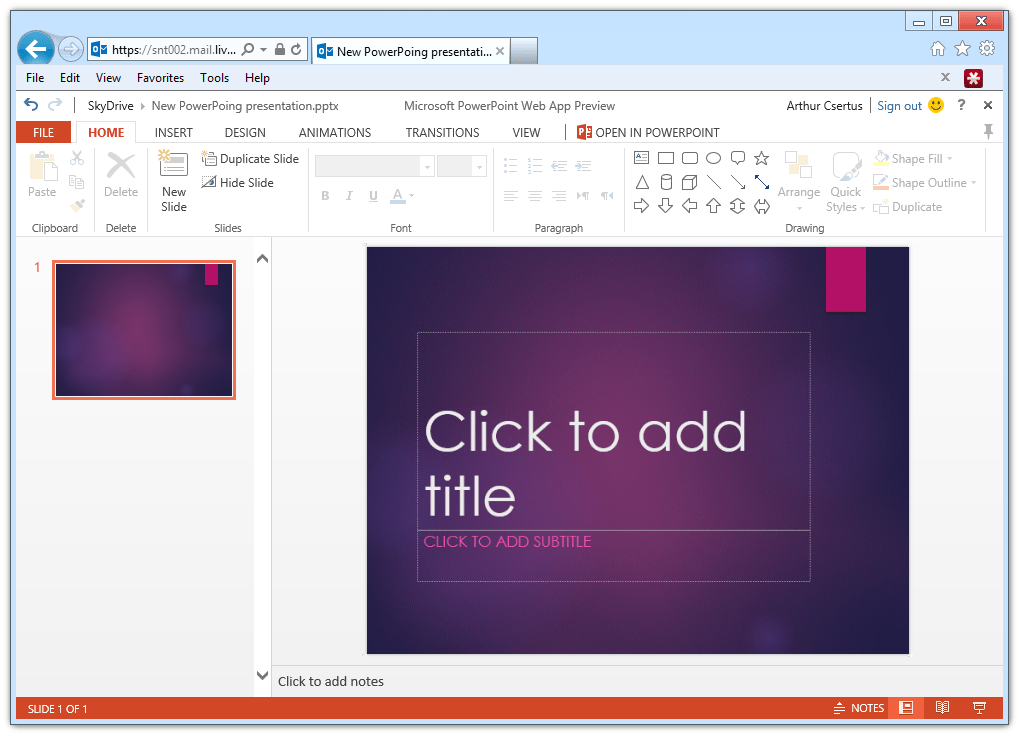Toggle numbered list
The width and height of the screenshot is (1019, 736).
click(535, 165)
